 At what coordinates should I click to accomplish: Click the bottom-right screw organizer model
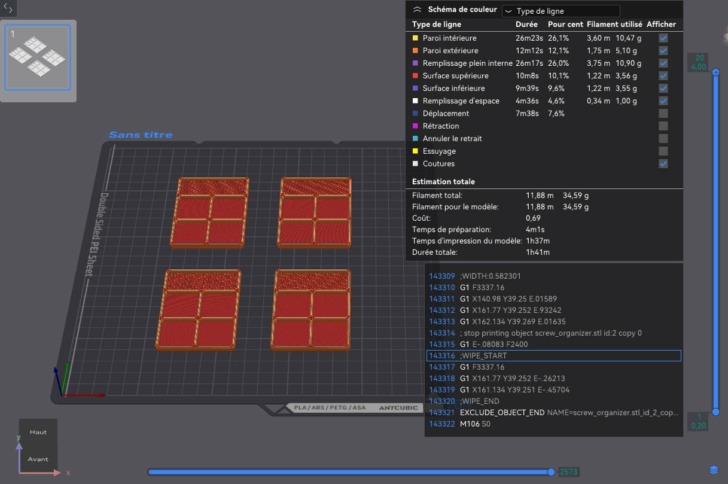point(311,309)
